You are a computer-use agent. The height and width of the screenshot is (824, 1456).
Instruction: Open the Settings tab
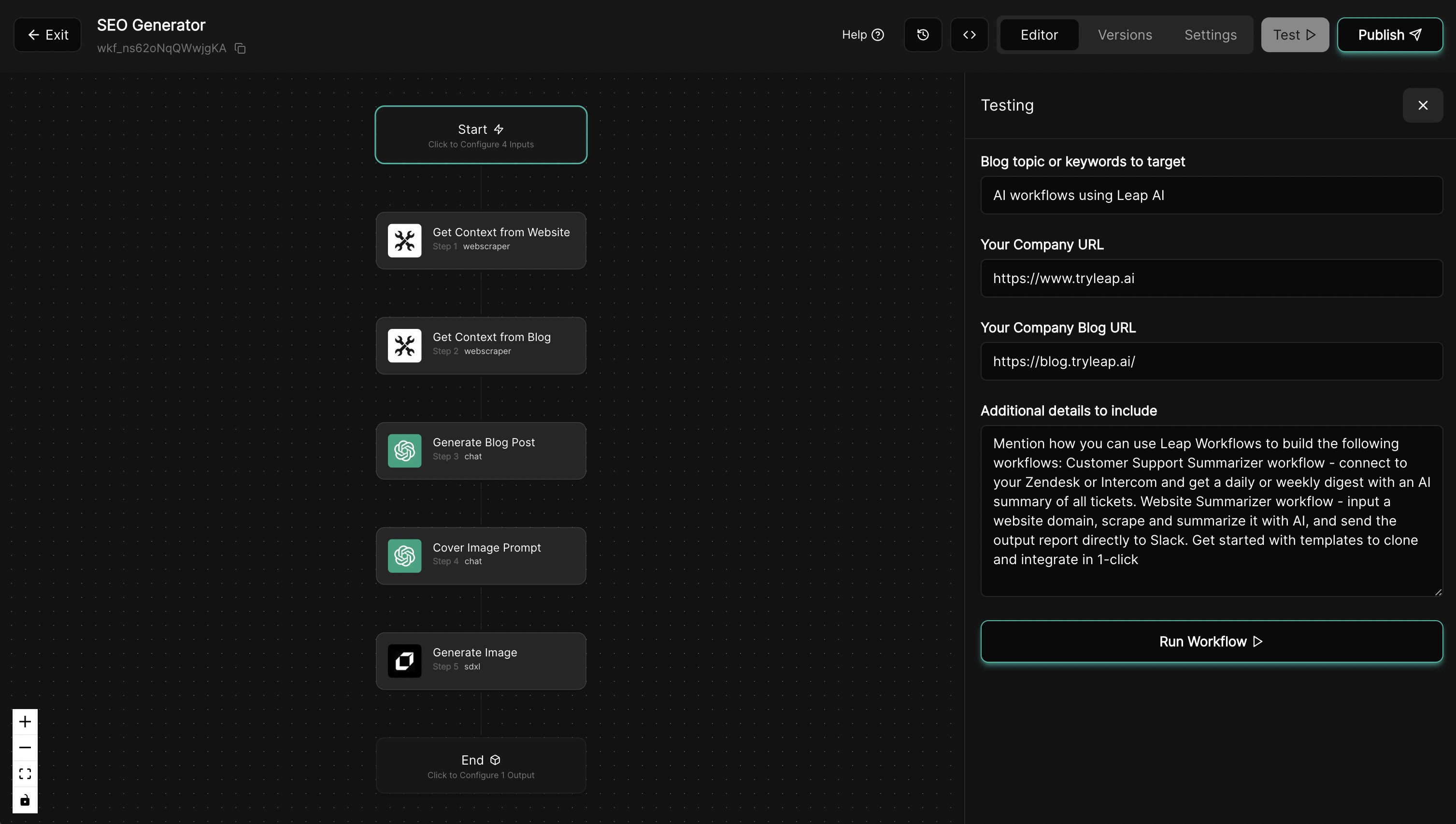click(x=1211, y=34)
